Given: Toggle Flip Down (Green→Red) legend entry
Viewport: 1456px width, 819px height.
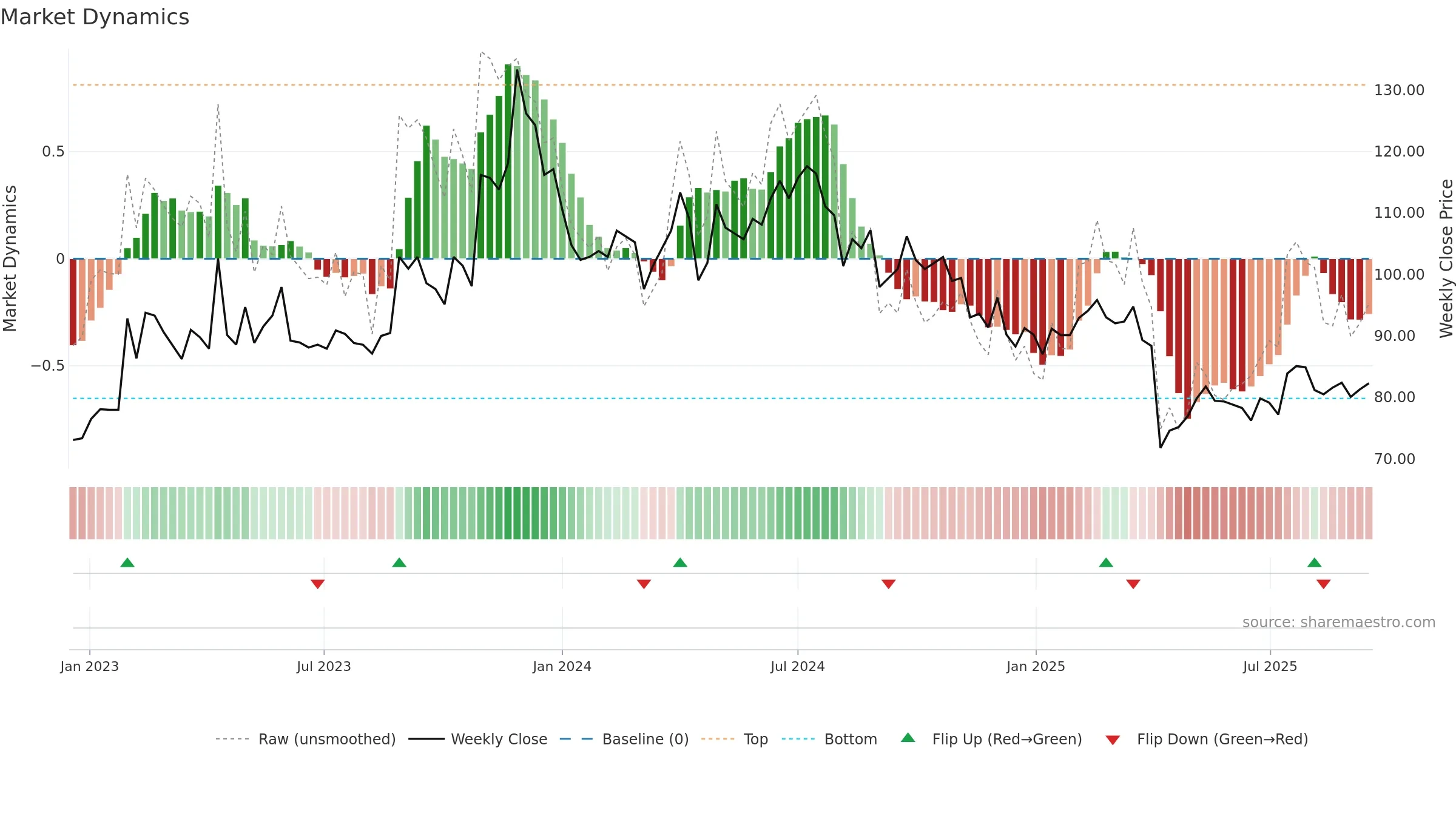Looking at the screenshot, I should pos(1207,739).
